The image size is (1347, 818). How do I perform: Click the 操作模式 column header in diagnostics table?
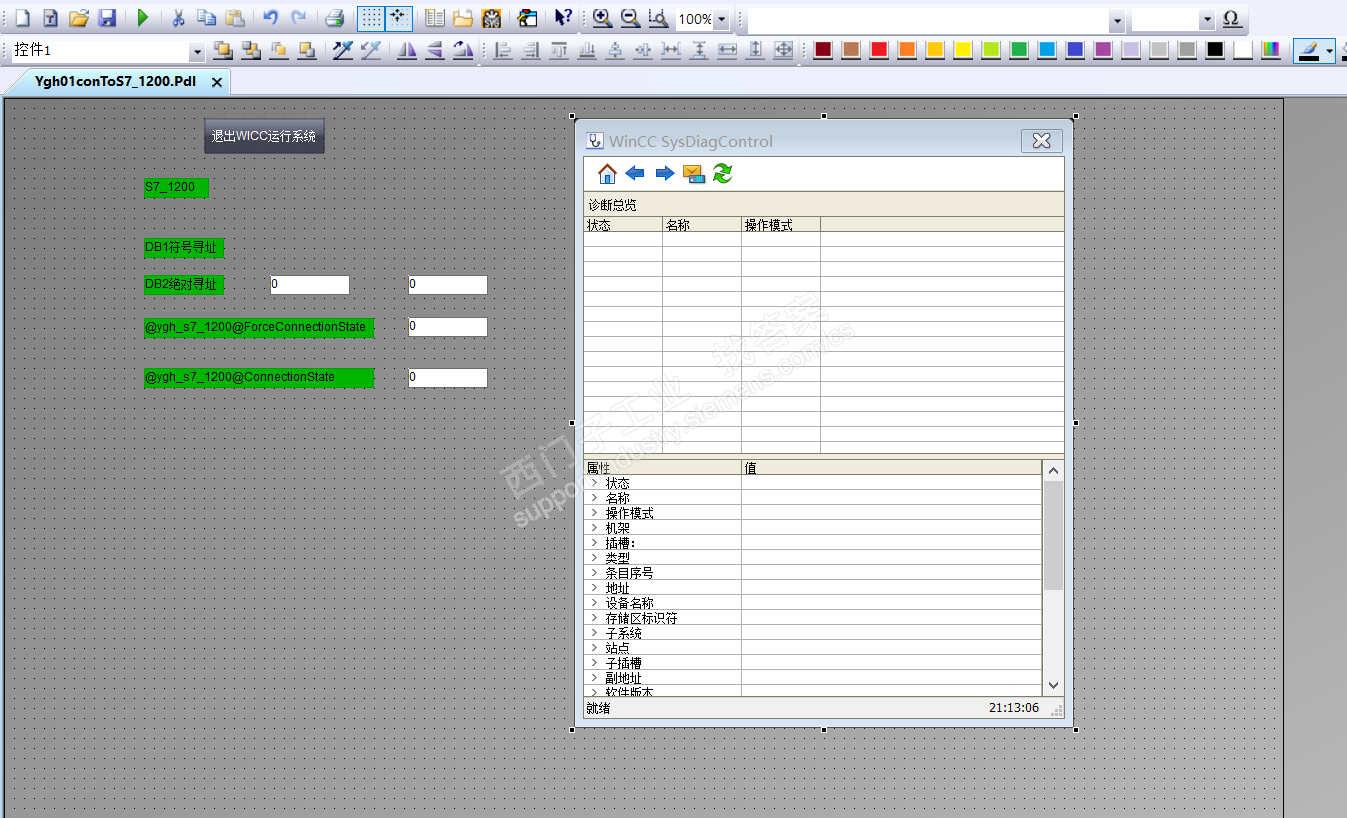[781, 225]
